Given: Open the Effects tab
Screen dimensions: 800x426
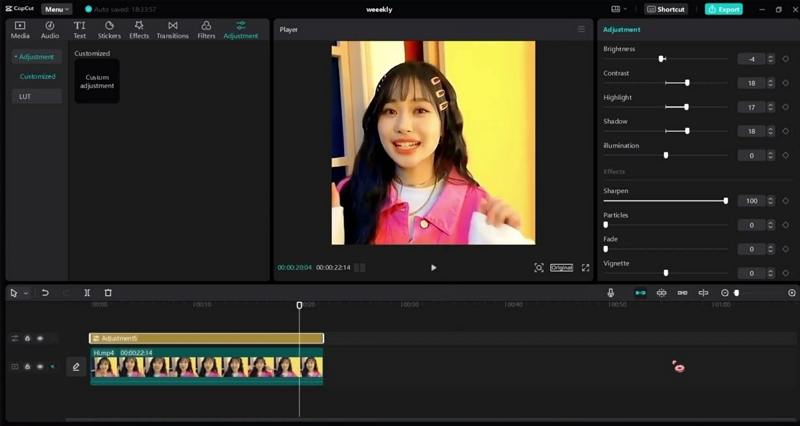Looking at the screenshot, I should coord(139,30).
